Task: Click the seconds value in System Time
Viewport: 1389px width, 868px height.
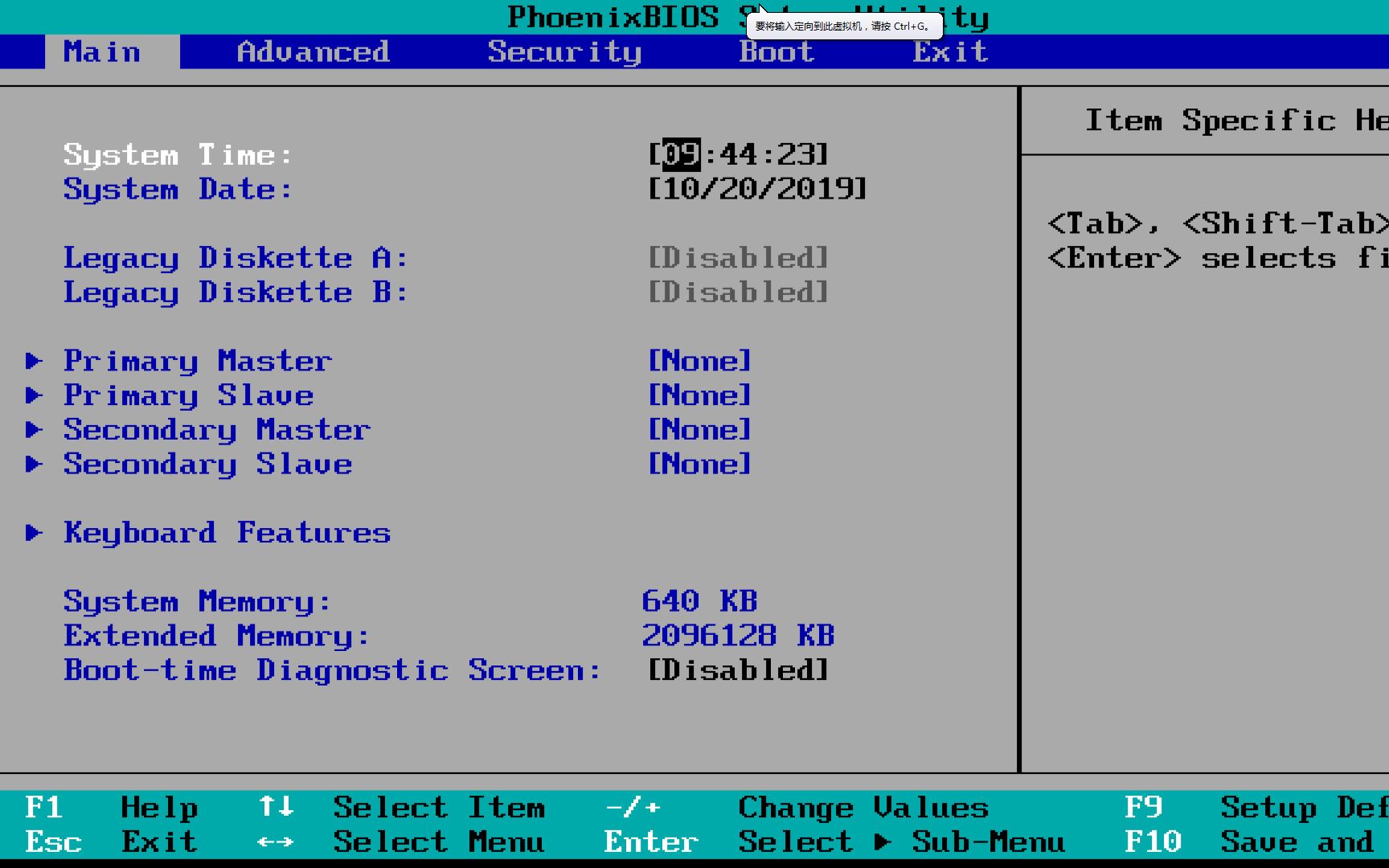Action: 796,154
